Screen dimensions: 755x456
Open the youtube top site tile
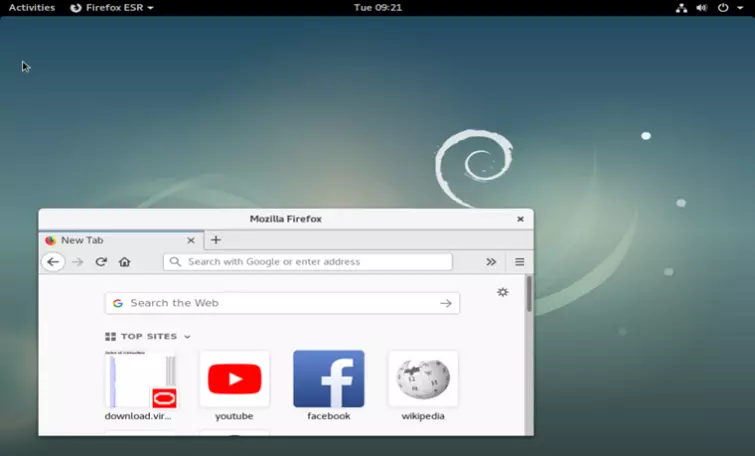[234, 379]
